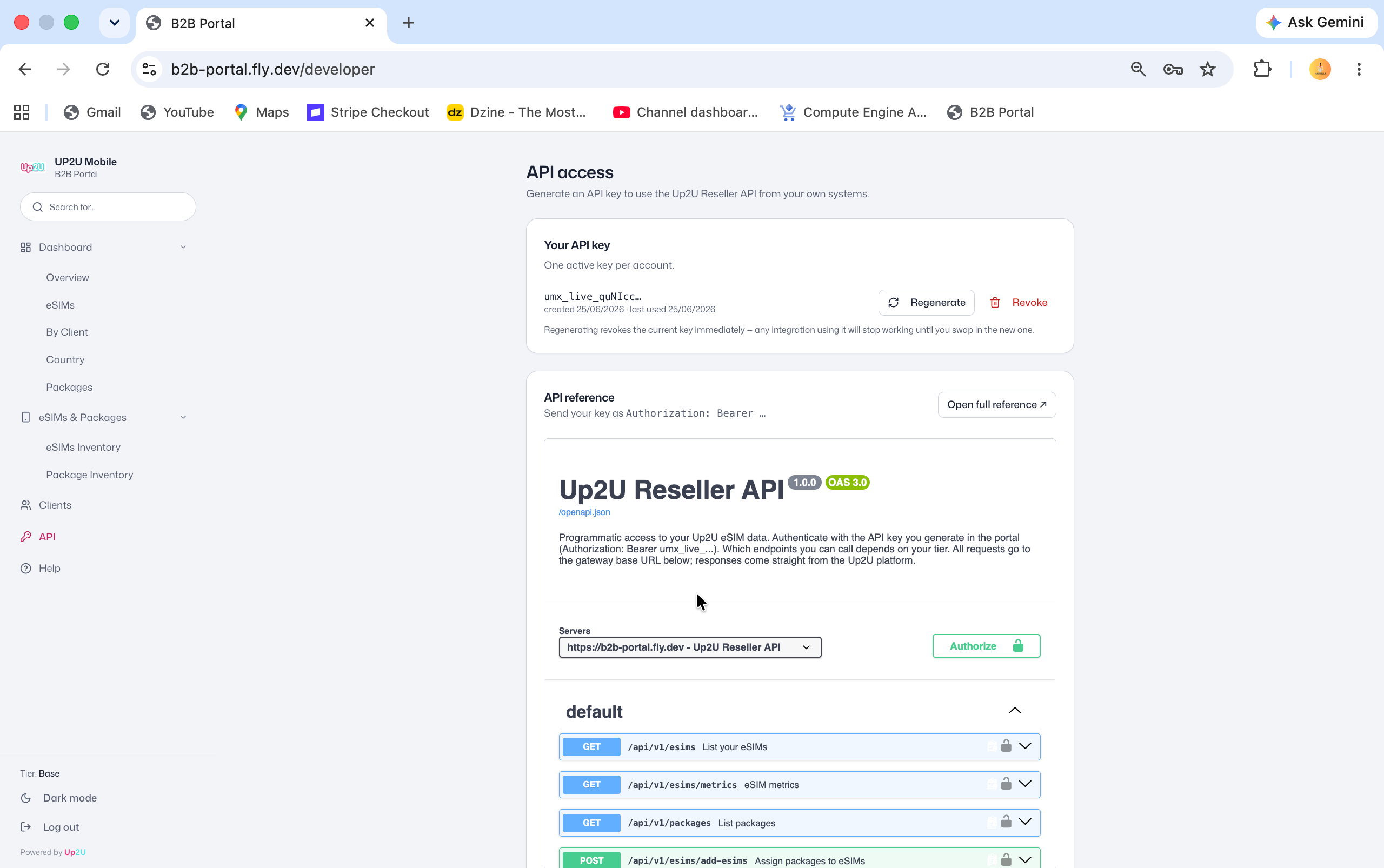Open the Chrome profile avatar
The width and height of the screenshot is (1384, 868).
point(1320,70)
